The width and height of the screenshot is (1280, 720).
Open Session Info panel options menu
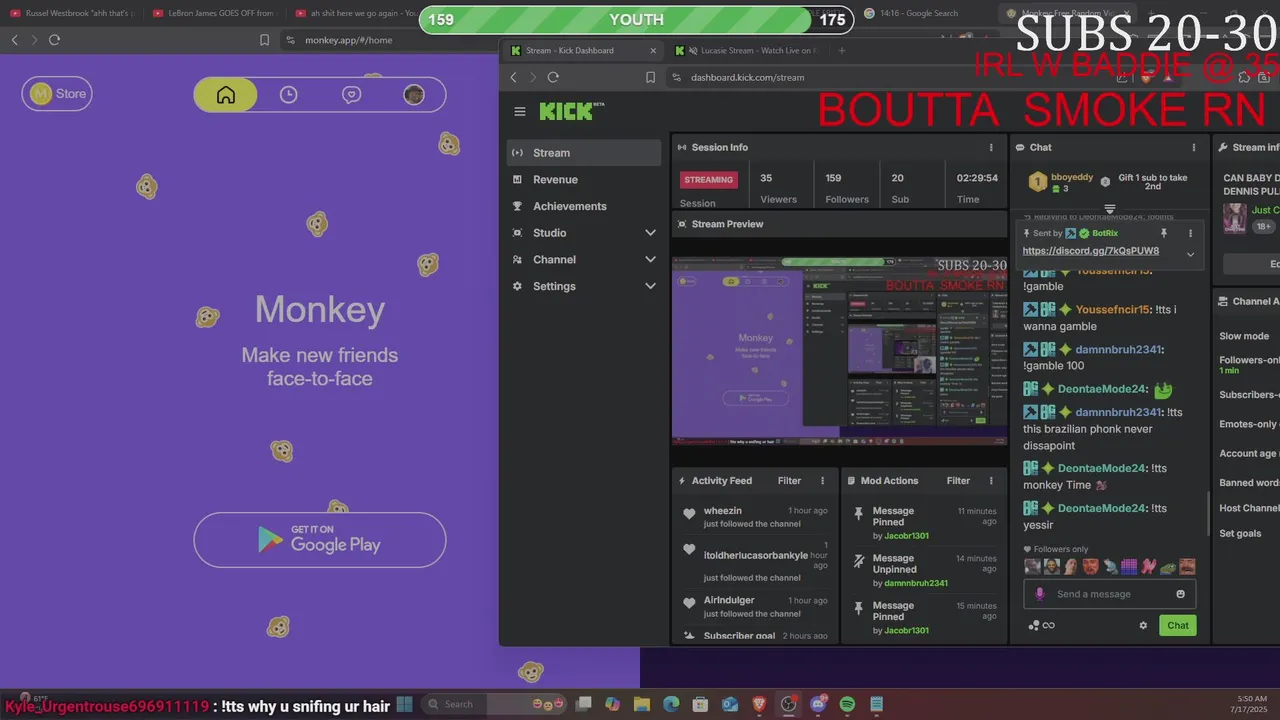click(991, 147)
